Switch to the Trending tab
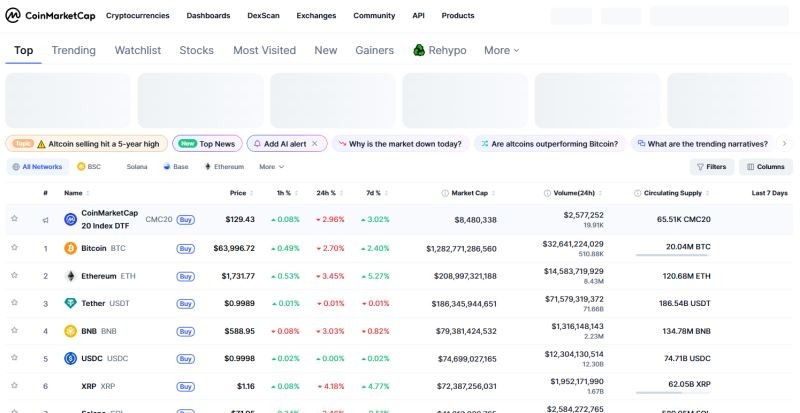Viewport: 800px width, 413px height. [73, 50]
